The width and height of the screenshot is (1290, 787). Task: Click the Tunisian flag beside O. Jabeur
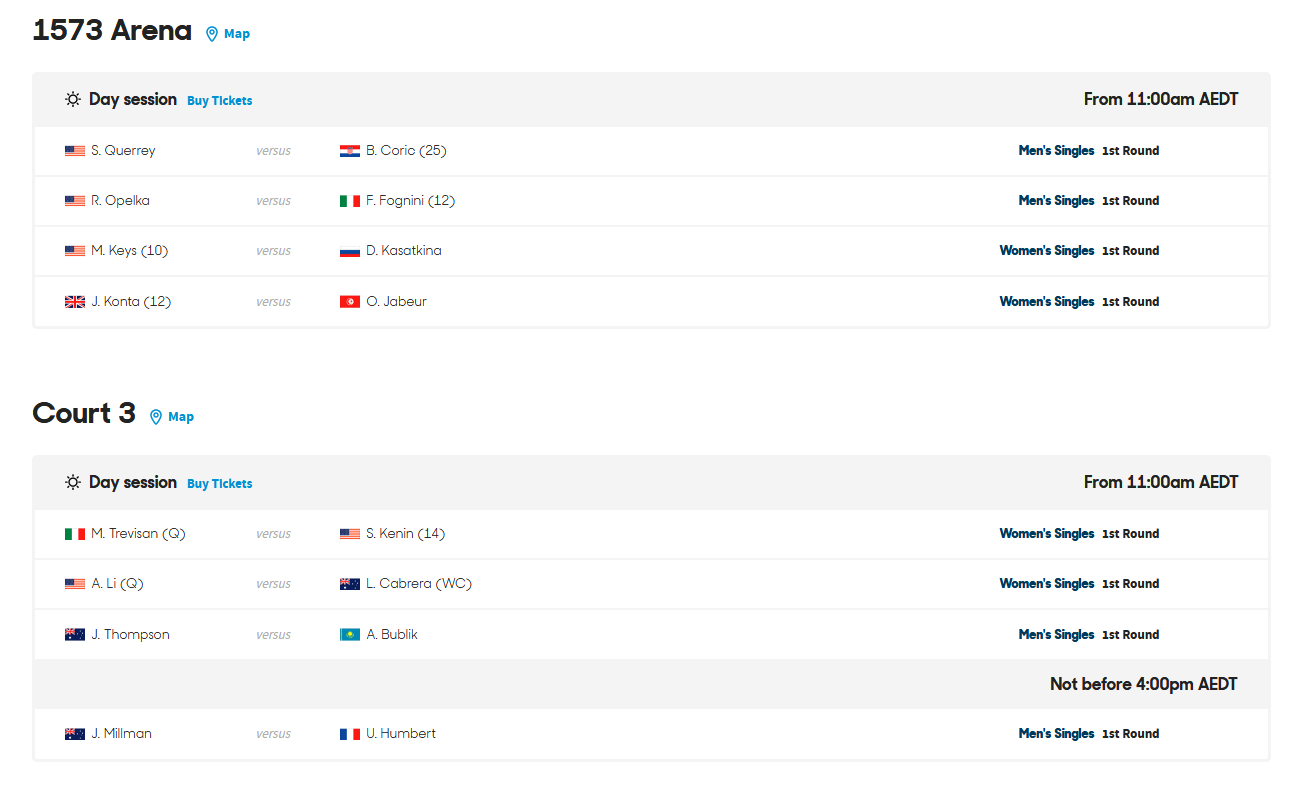(x=350, y=302)
